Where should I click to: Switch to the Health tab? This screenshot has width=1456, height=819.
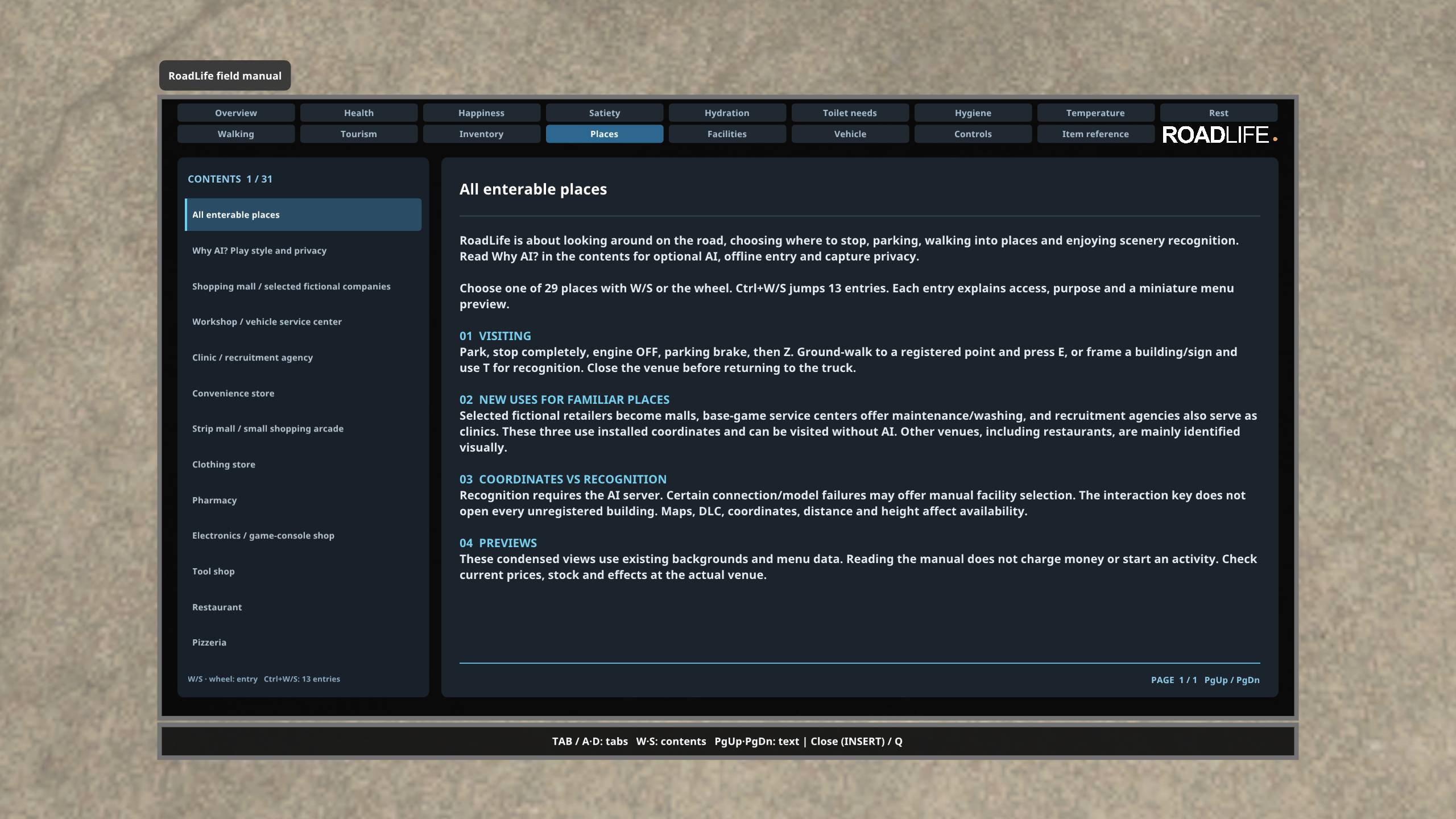click(359, 113)
